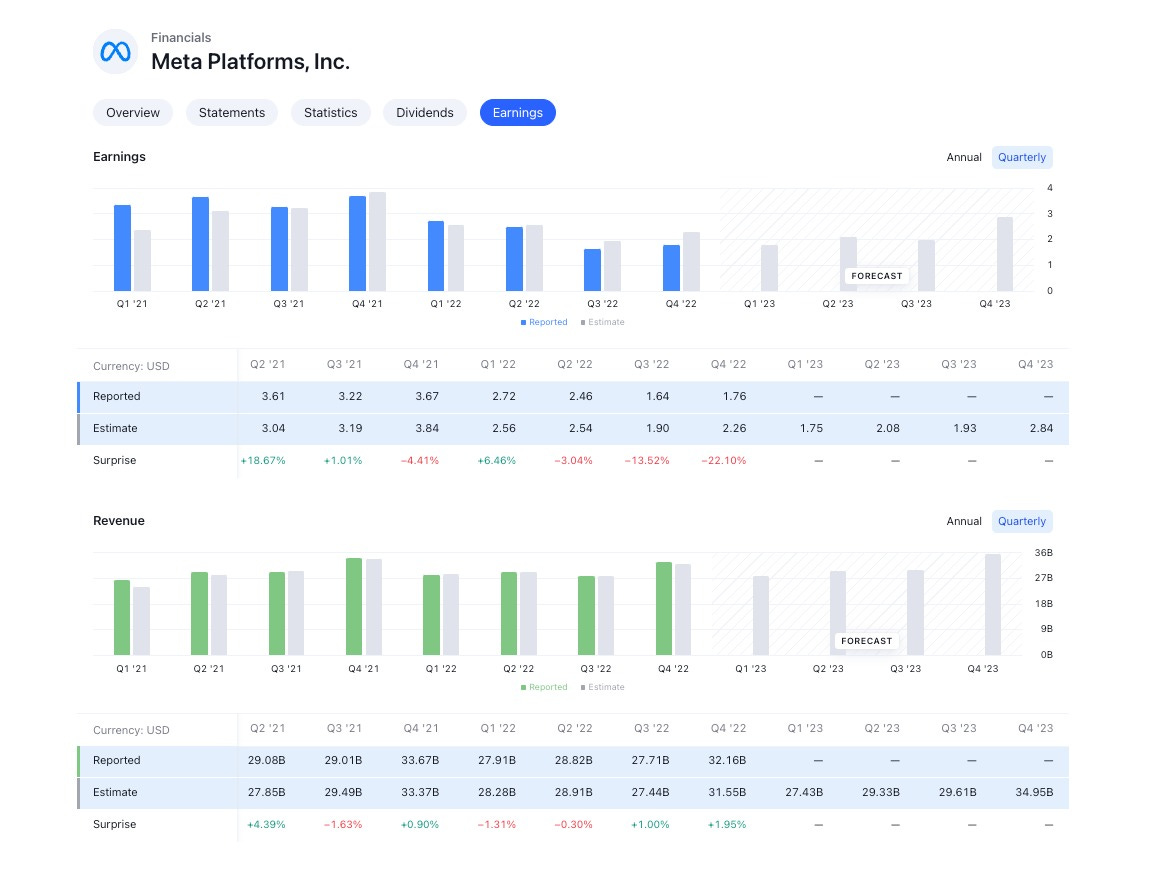Image resolution: width=1155 pixels, height=891 pixels.
Task: Switch to the Statements tab
Action: (231, 113)
